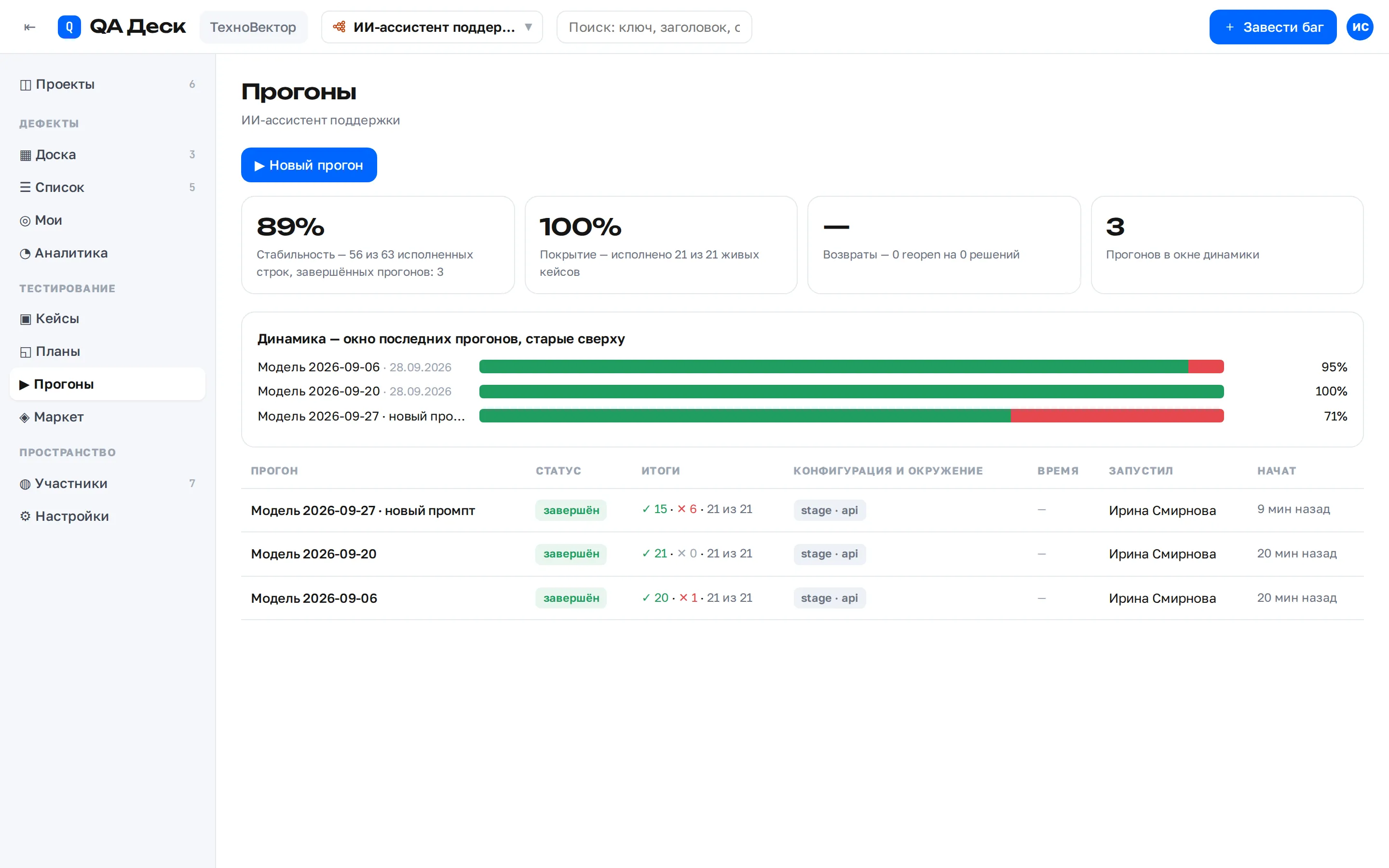
Task: Click the blue QA Деск logo icon
Action: point(69,27)
